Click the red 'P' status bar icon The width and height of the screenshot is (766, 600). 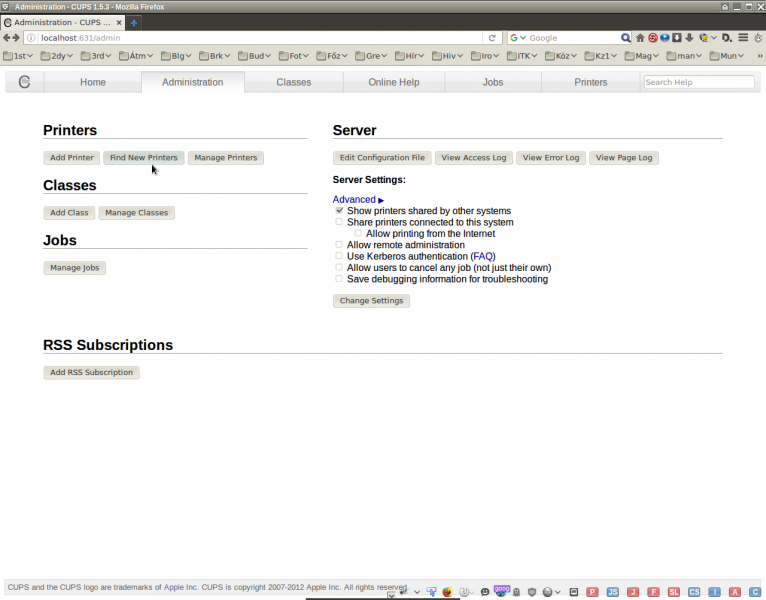(592, 592)
